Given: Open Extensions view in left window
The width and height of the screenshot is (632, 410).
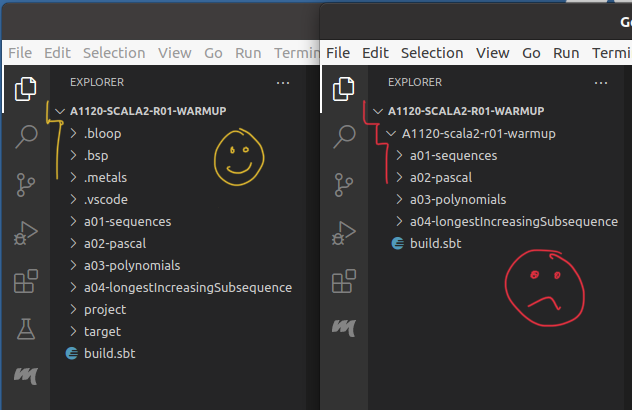Looking at the screenshot, I should click(25, 283).
